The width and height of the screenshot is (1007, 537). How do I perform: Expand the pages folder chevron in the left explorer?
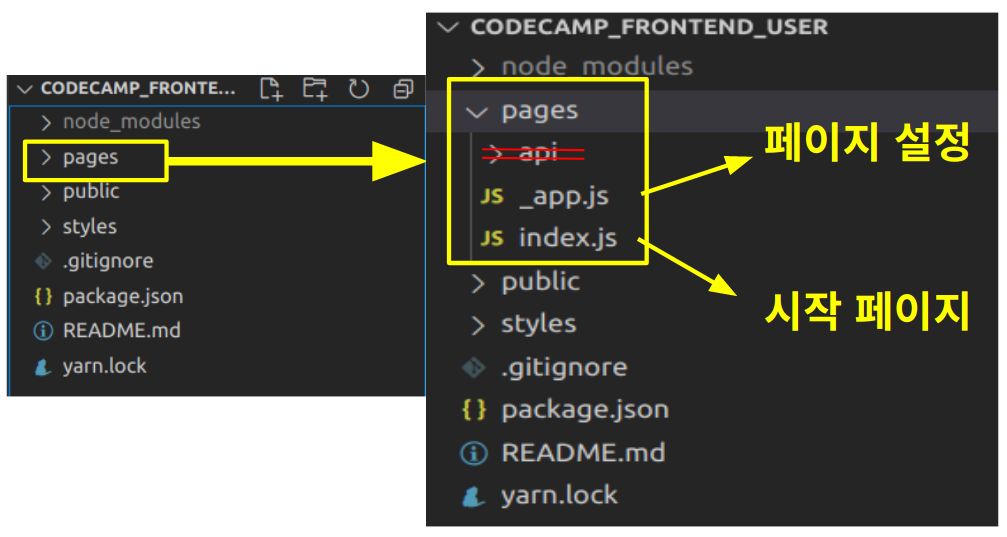(x=46, y=157)
